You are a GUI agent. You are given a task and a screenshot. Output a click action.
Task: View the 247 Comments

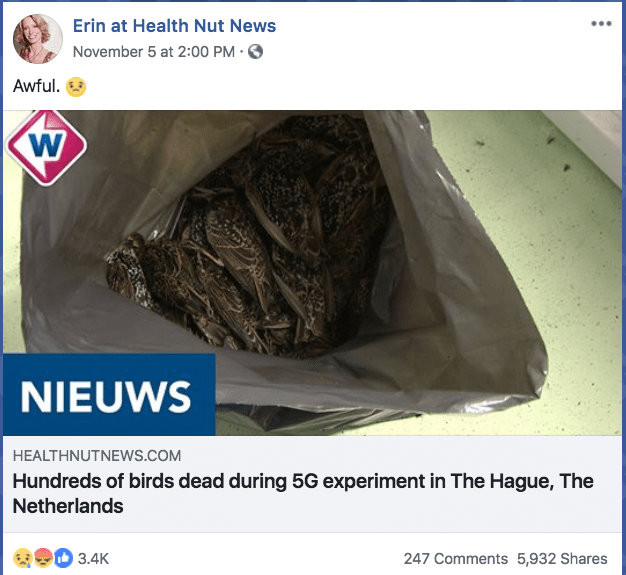tap(456, 559)
